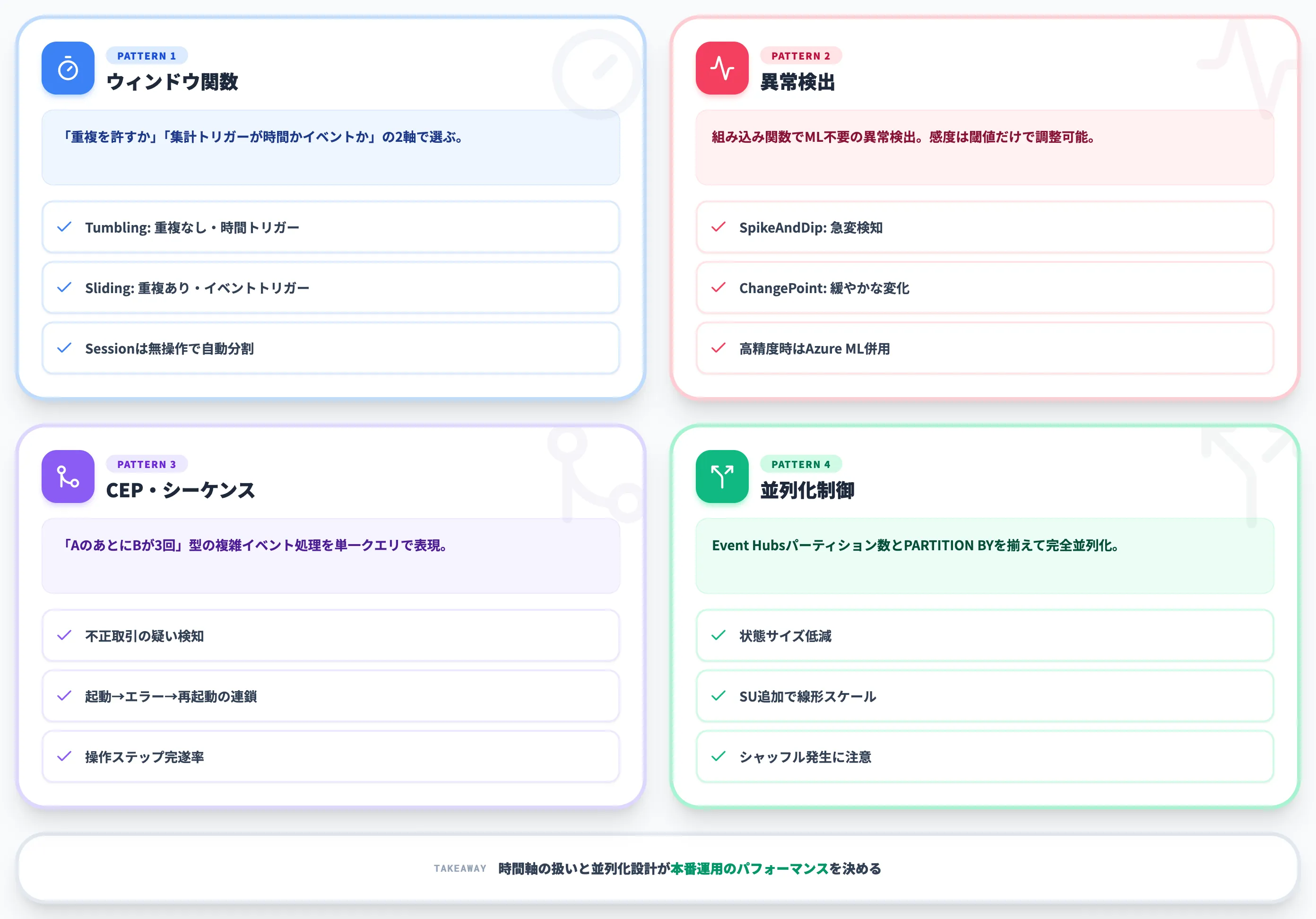Click the checkmark beside SpikeAndDip: 急変検知
This screenshot has height=919, width=1316.
click(x=719, y=227)
